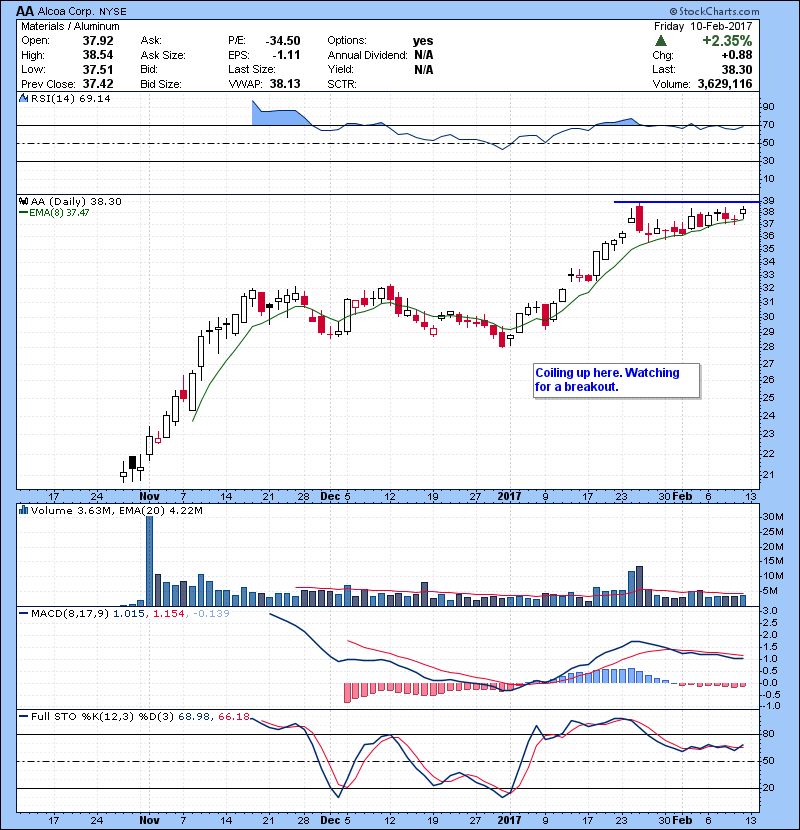Click the EMA(8) 37.47 legend text
Screen dimensions: 800x830
point(59,213)
